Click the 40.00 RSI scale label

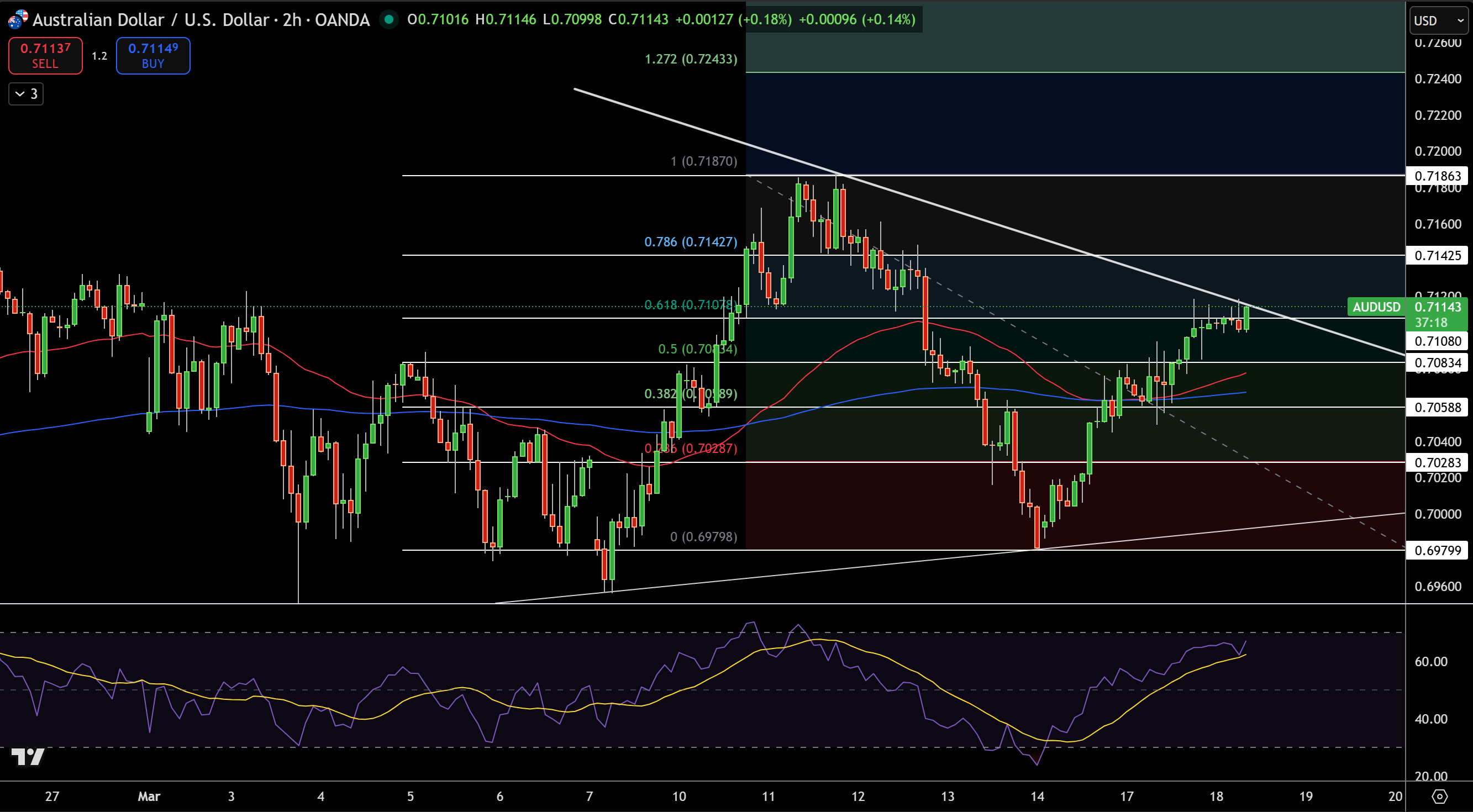click(x=1431, y=719)
